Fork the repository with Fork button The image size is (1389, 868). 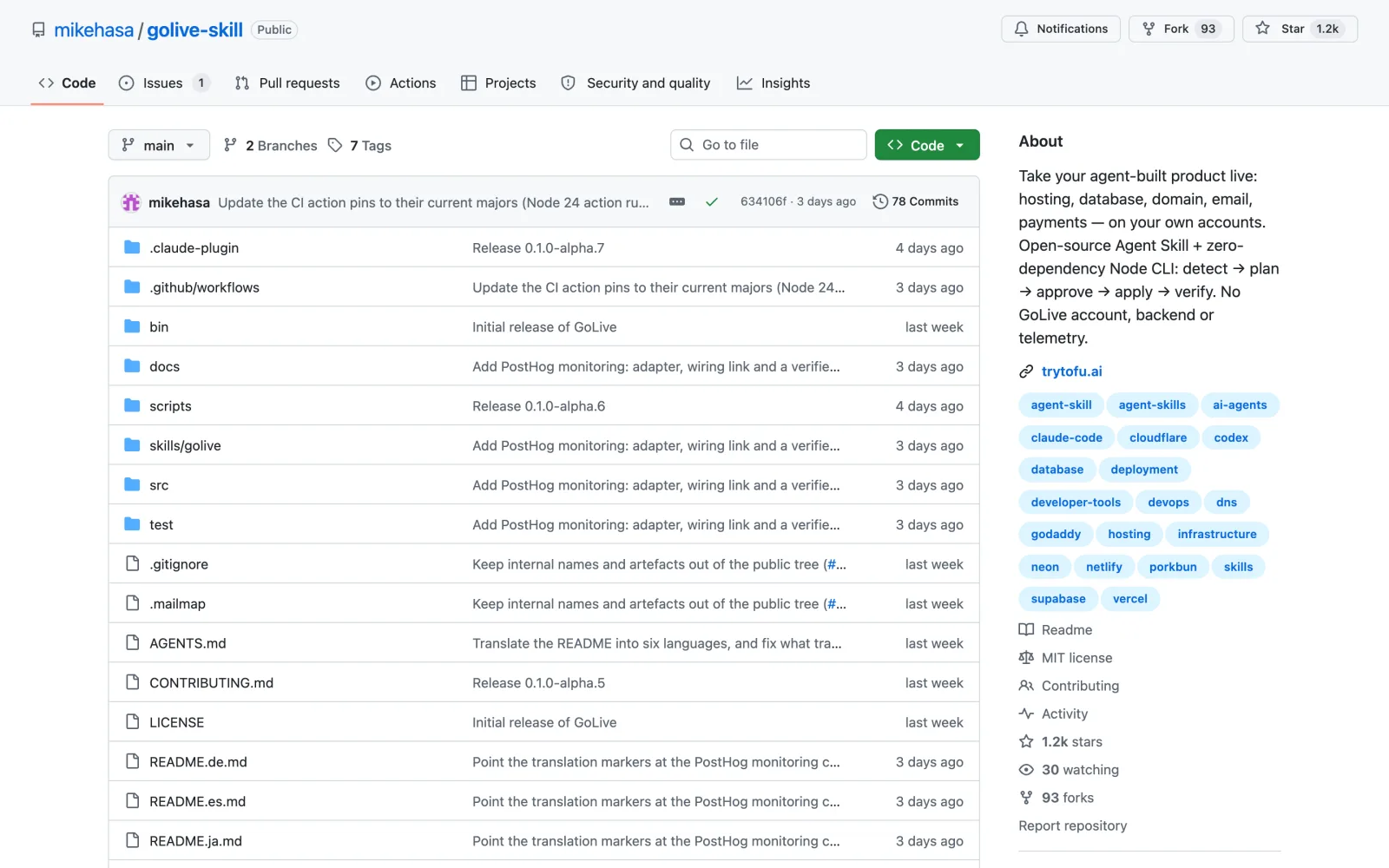(1182, 29)
